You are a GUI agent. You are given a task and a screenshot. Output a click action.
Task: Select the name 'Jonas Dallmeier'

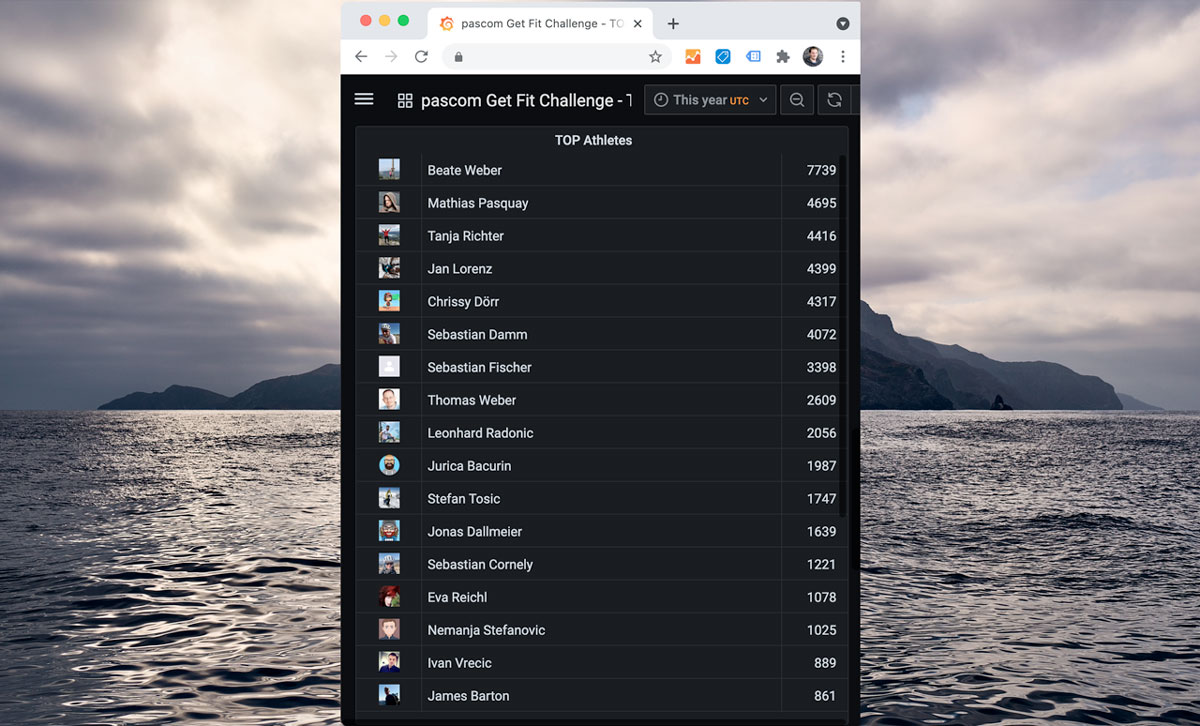(x=475, y=531)
